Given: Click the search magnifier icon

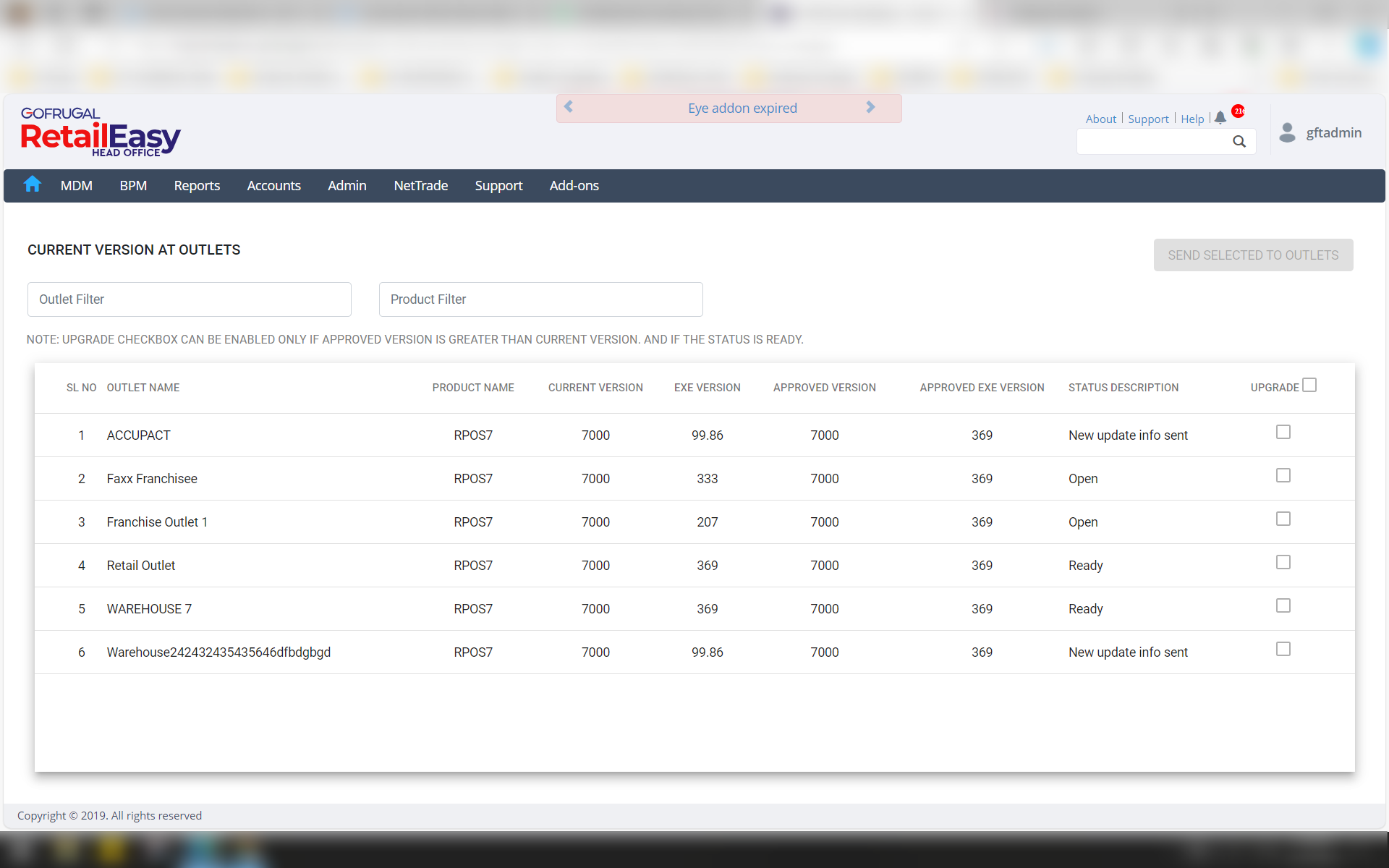Looking at the screenshot, I should pyautogui.click(x=1239, y=142).
